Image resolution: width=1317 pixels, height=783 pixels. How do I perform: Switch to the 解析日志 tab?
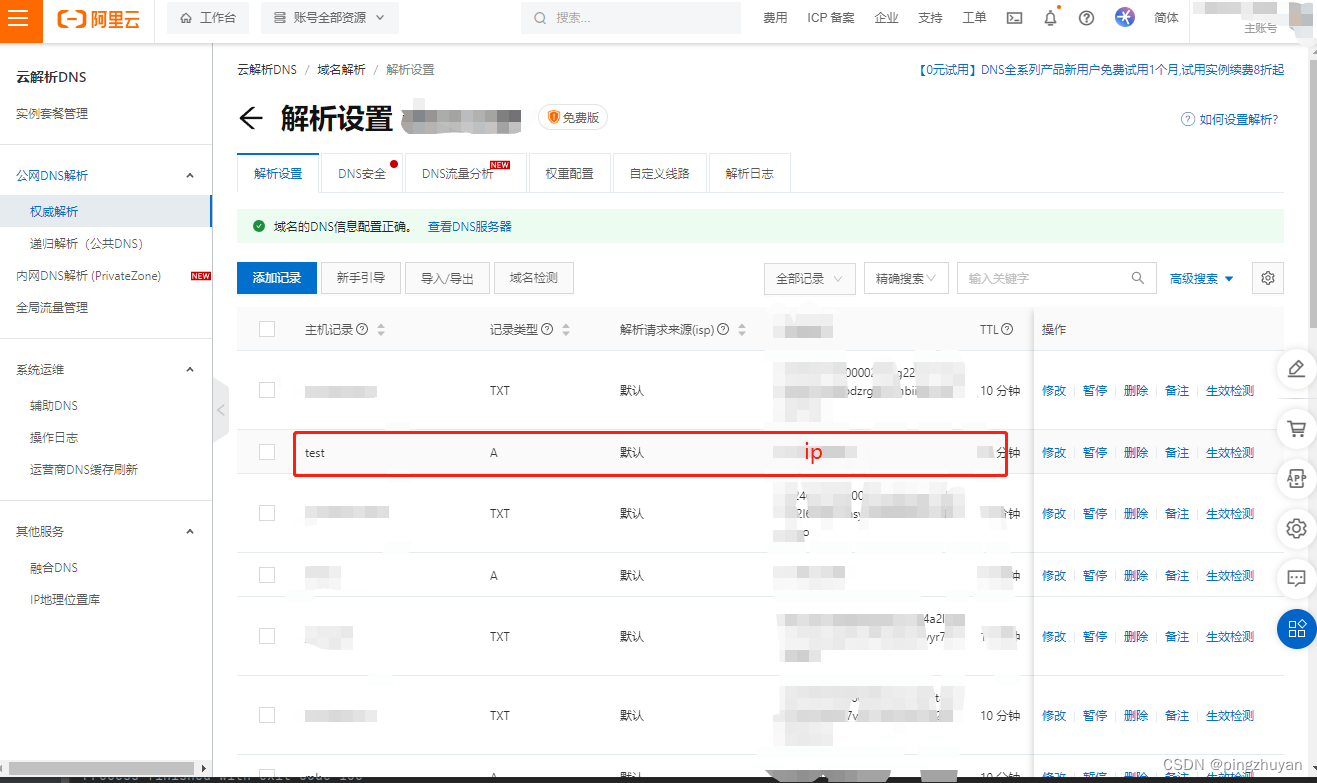tap(749, 173)
